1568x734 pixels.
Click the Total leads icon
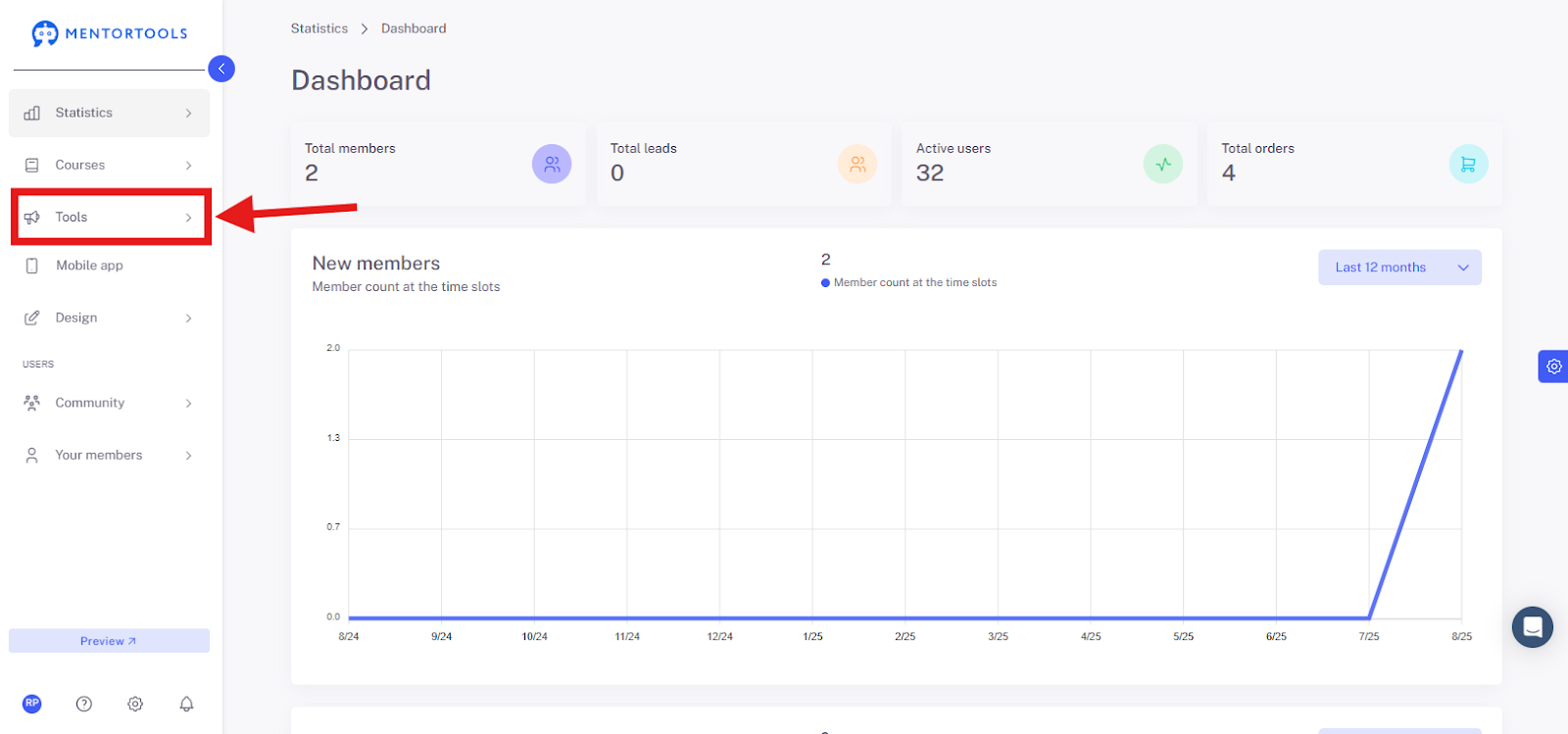pyautogui.click(x=857, y=165)
